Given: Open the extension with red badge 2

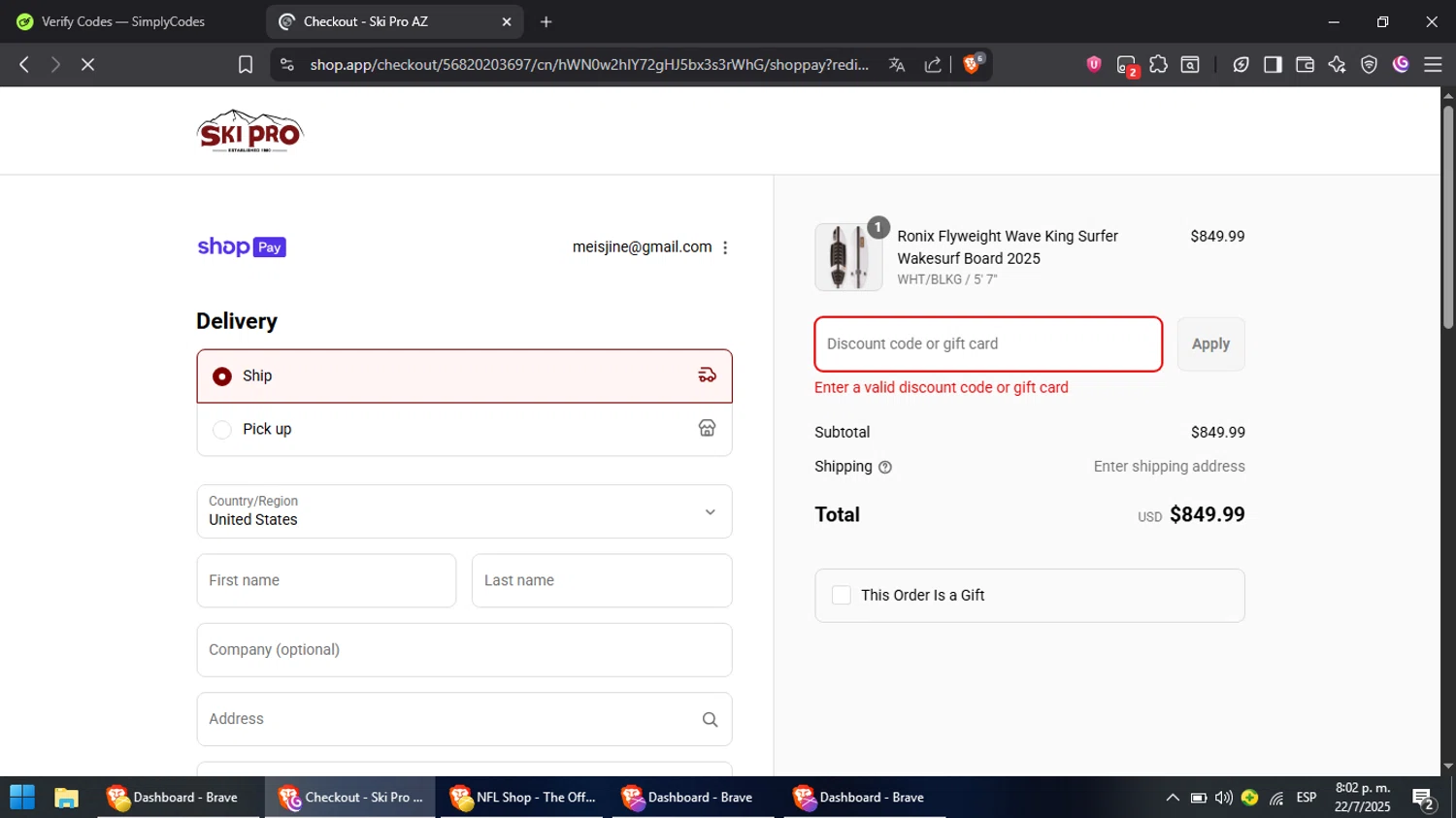Looking at the screenshot, I should pyautogui.click(x=1127, y=65).
